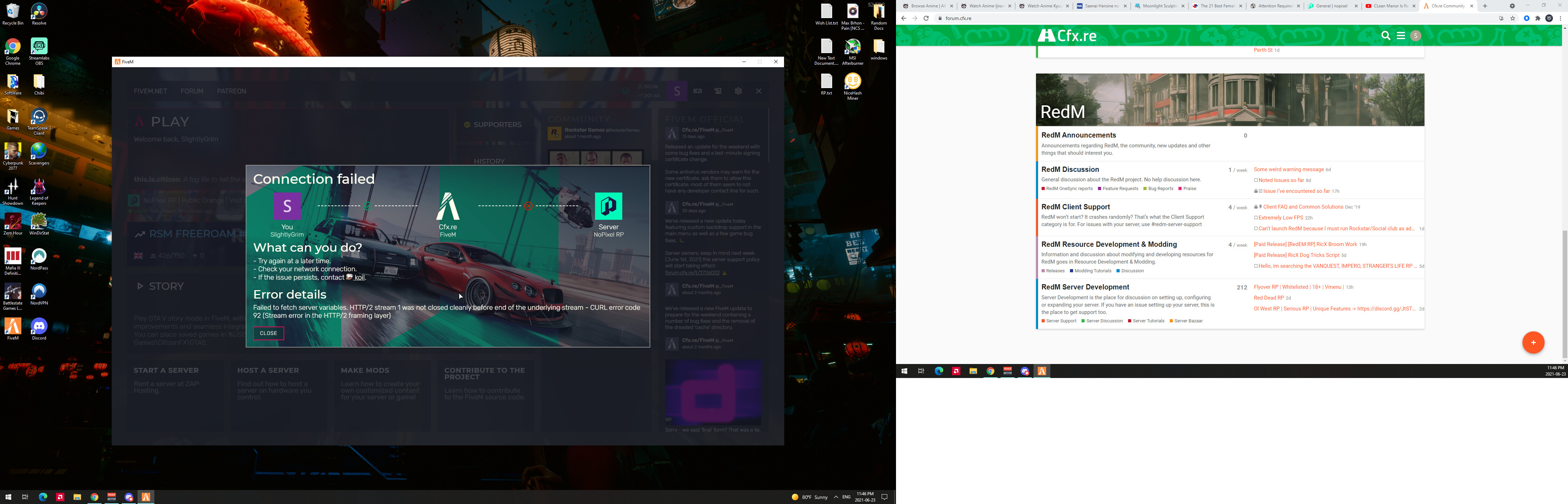1568x504 pixels.
Task: Open Chrome's three-dot menu
Action: tap(1560, 18)
